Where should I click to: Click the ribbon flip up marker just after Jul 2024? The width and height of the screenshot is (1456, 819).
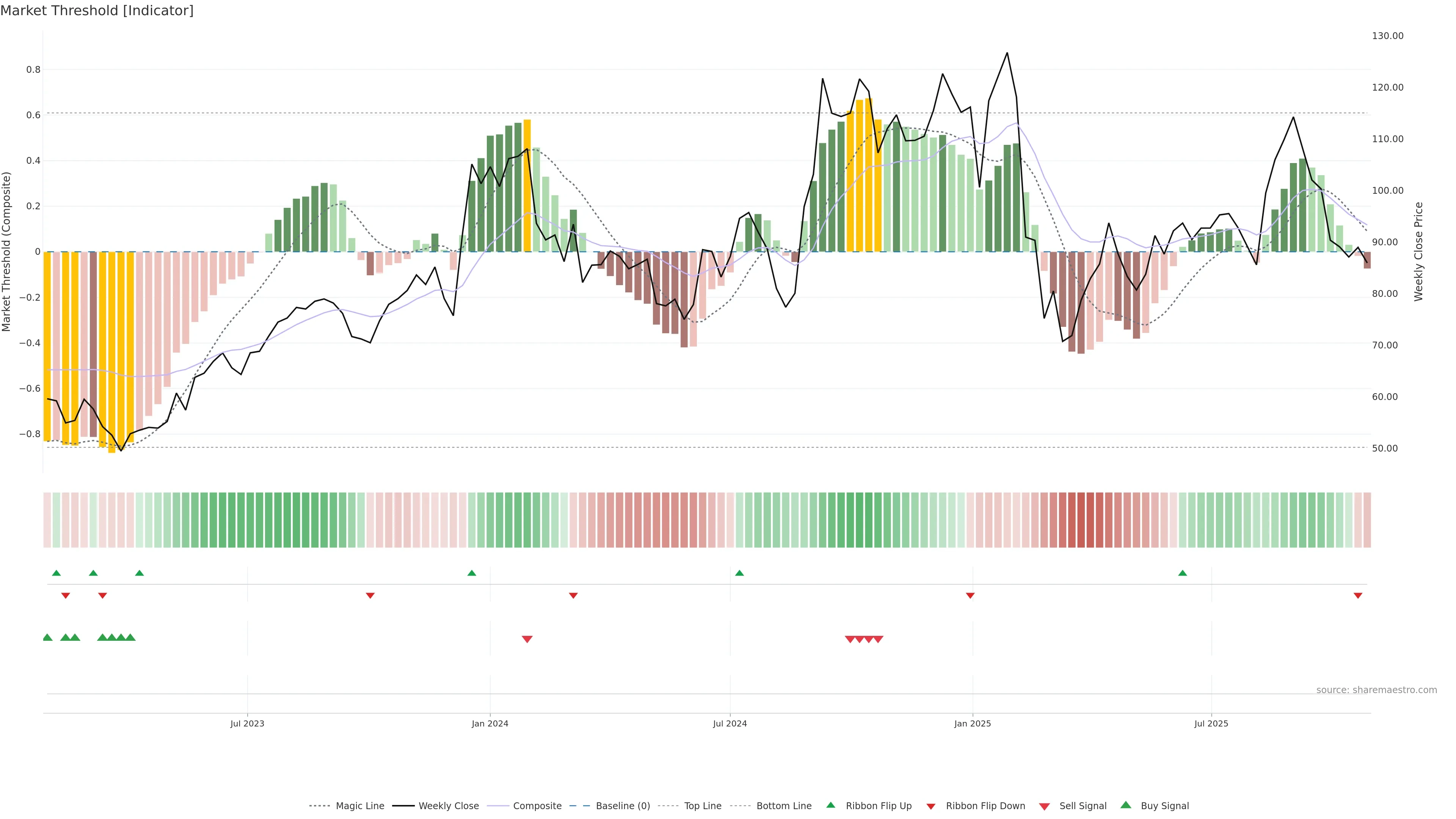[739, 573]
